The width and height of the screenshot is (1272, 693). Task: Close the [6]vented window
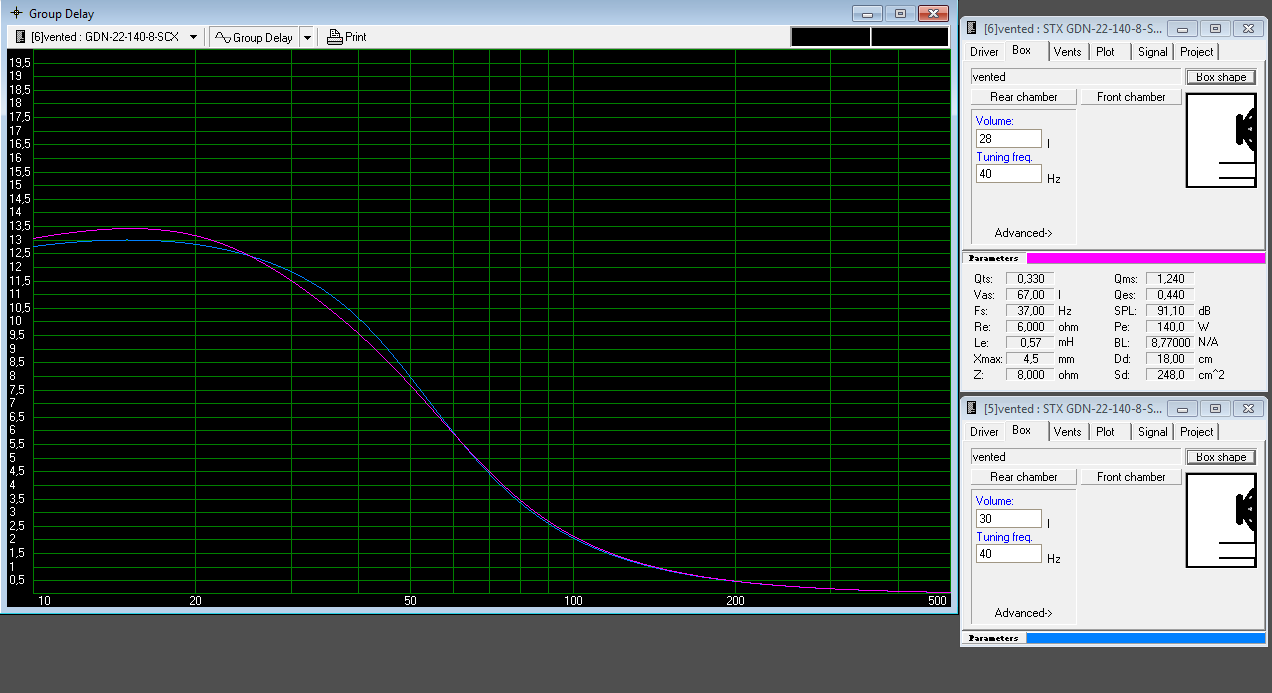[x=1247, y=28]
